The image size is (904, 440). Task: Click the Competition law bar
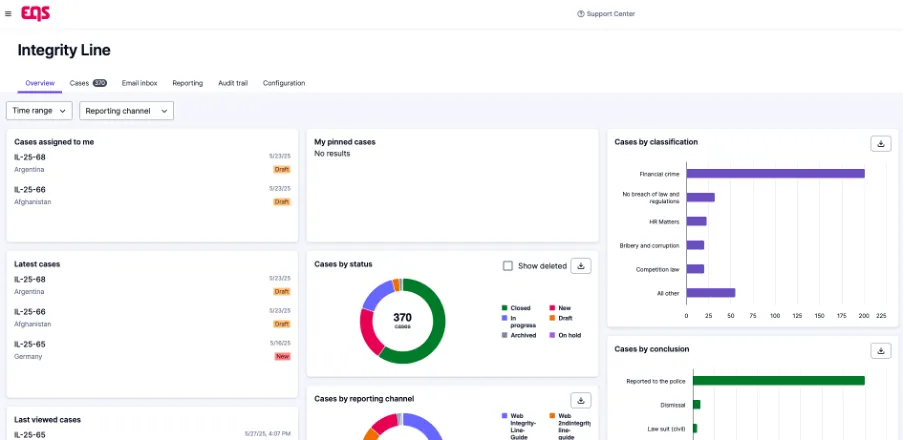click(x=695, y=269)
